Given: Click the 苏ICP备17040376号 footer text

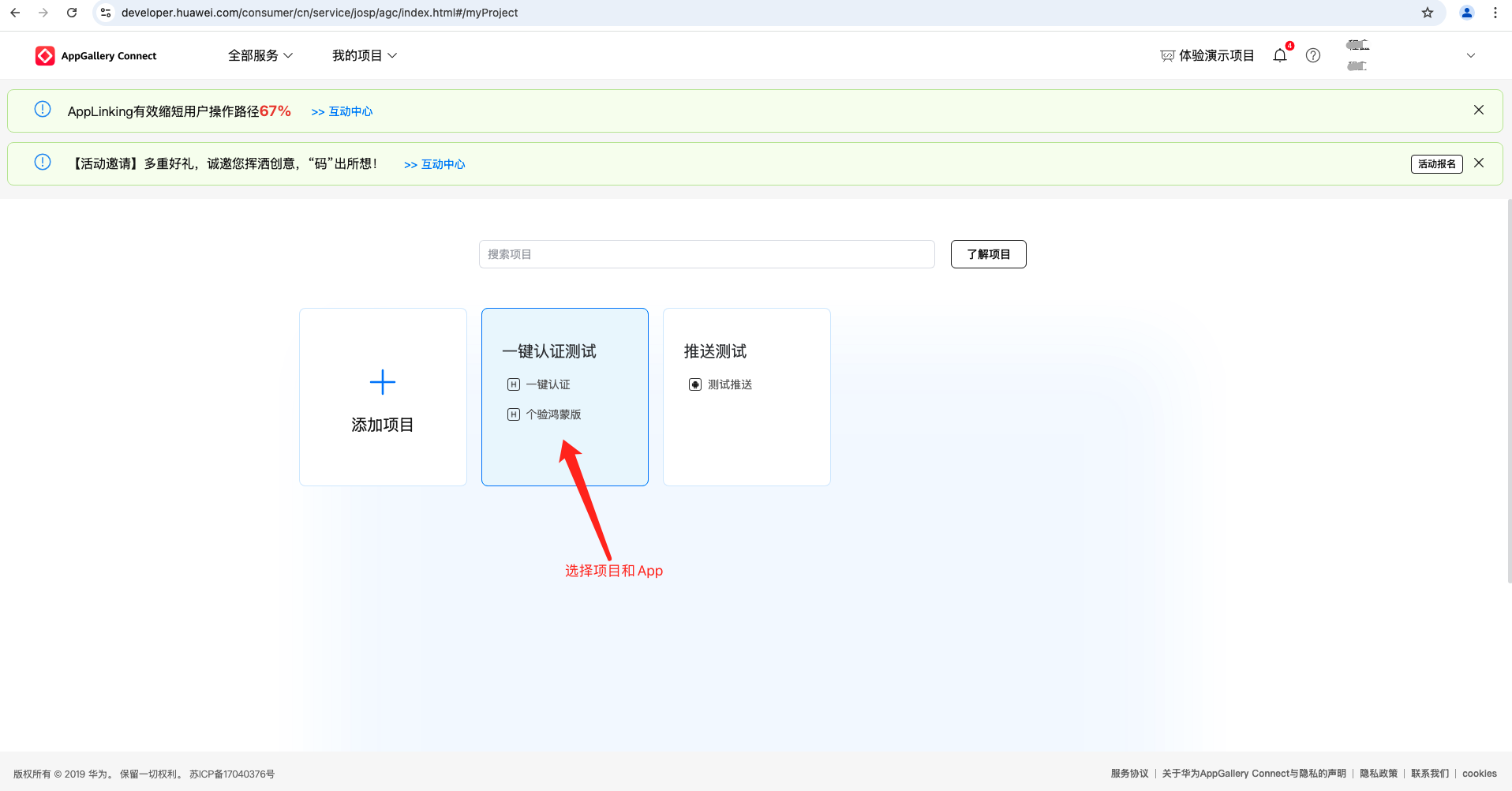Looking at the screenshot, I should 232,774.
